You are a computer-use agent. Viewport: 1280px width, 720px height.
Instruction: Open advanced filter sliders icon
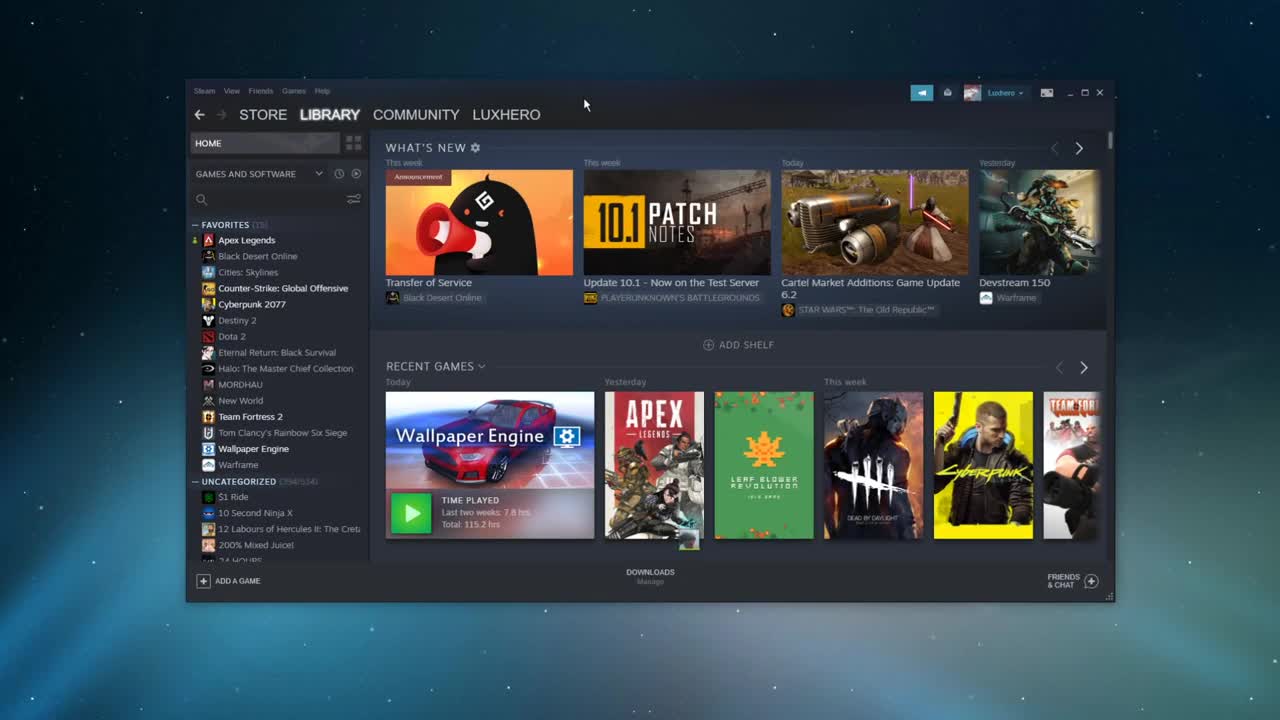tap(353, 199)
